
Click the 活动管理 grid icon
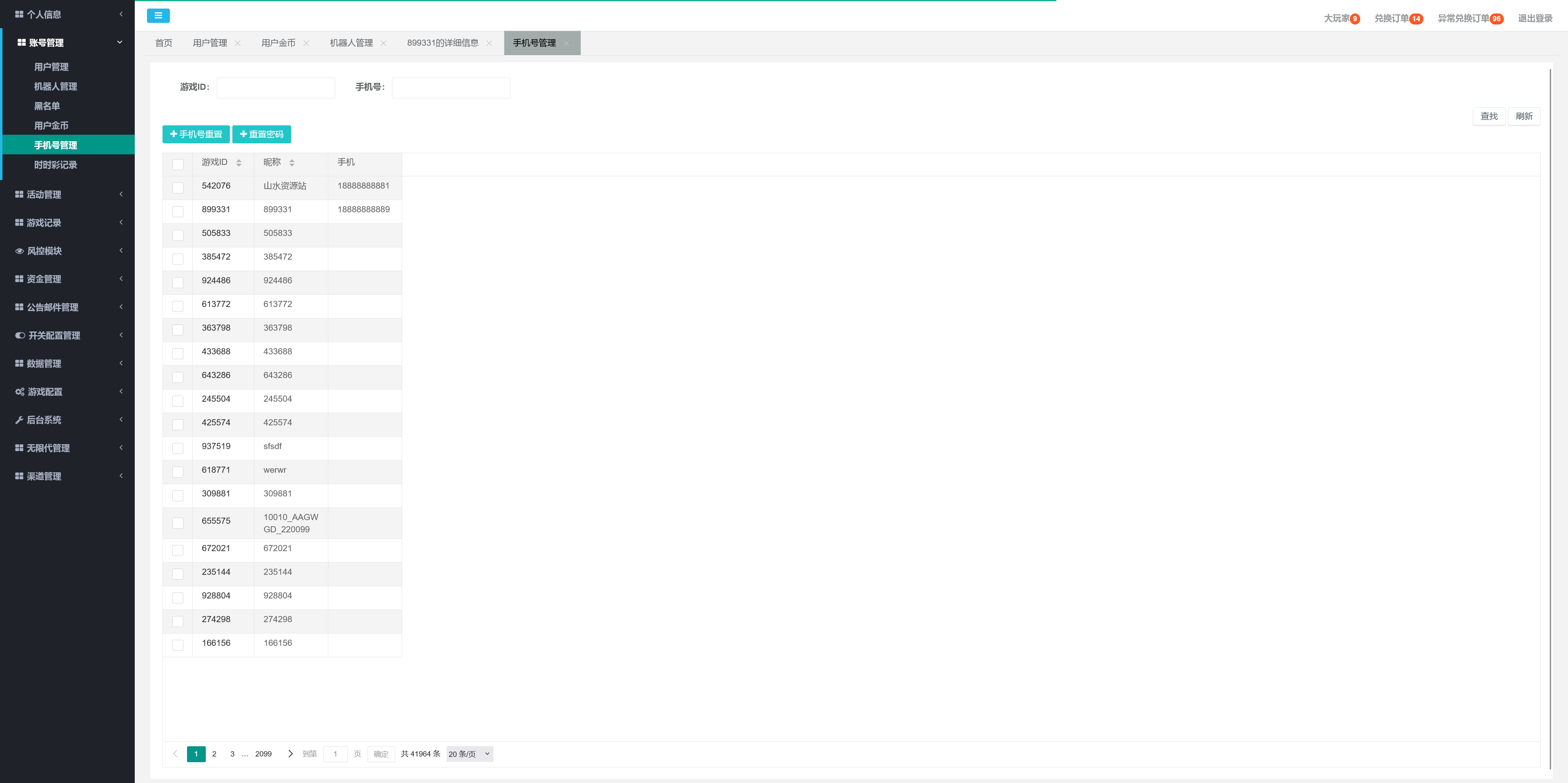19,195
